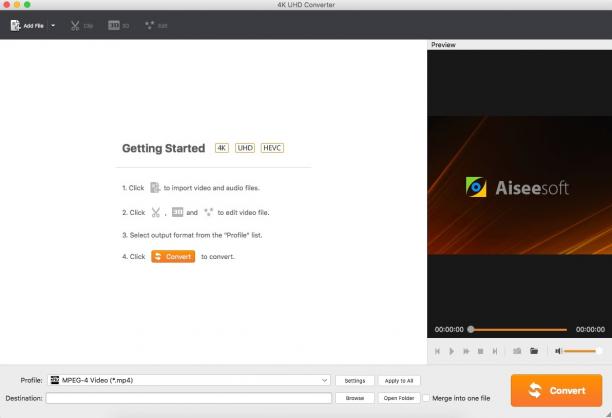Enable Merge into one file checkbox
612x418 pixels.
pyautogui.click(x=426, y=398)
